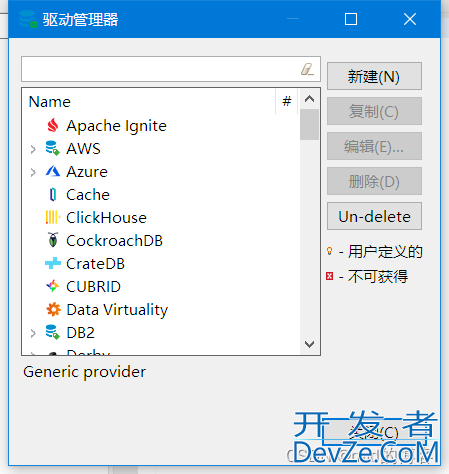This screenshot has width=449, height=474.
Task: Click the driver manager title bar icon
Action: point(28,19)
